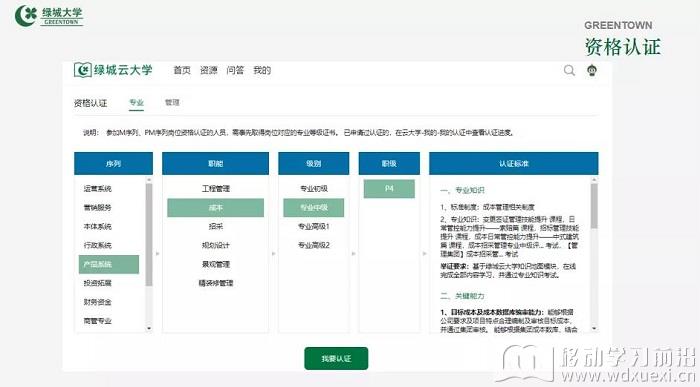700x387 pixels.
Task: Select 运营系统 in the 序列 list
Action: 97,189
